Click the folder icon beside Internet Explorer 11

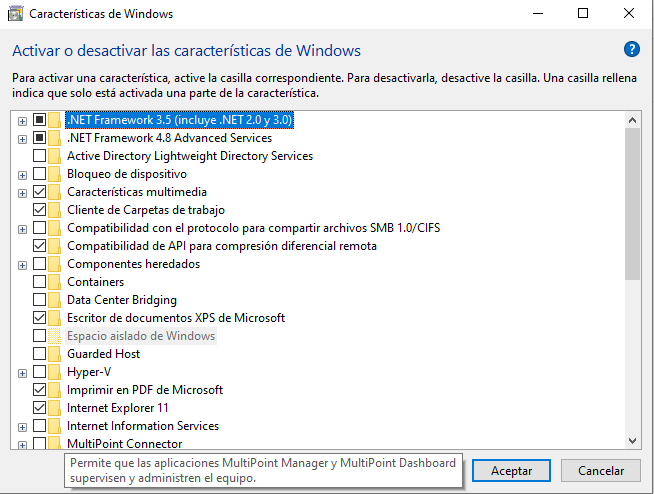(54, 408)
